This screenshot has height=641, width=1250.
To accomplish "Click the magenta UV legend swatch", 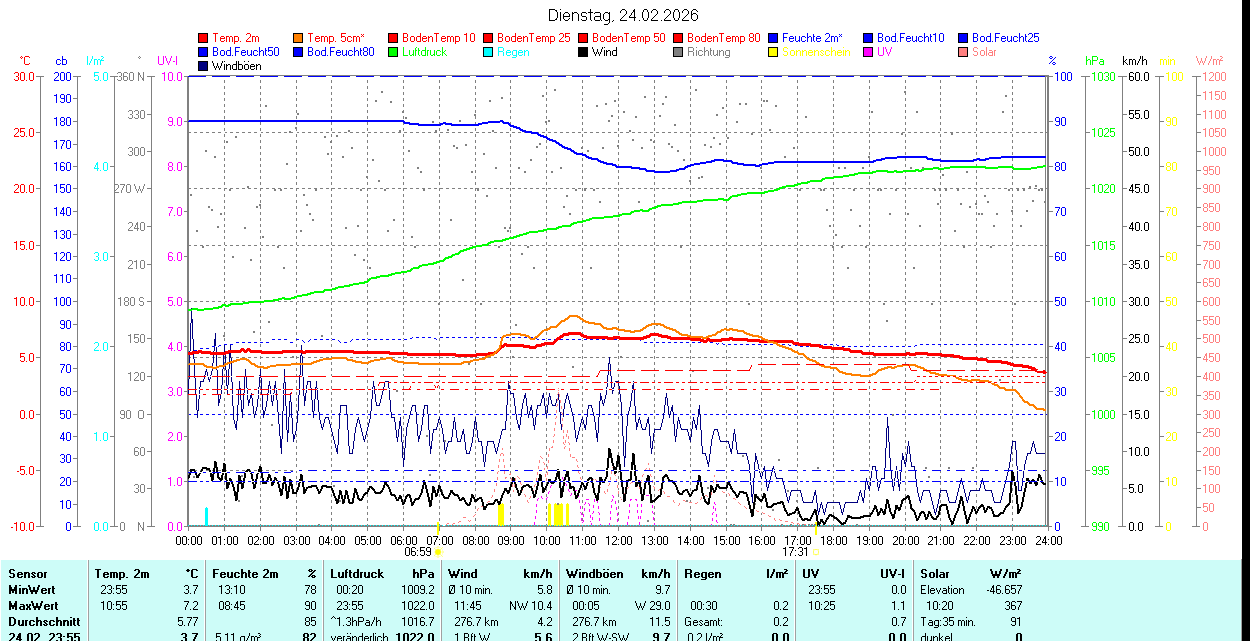I will click(868, 52).
